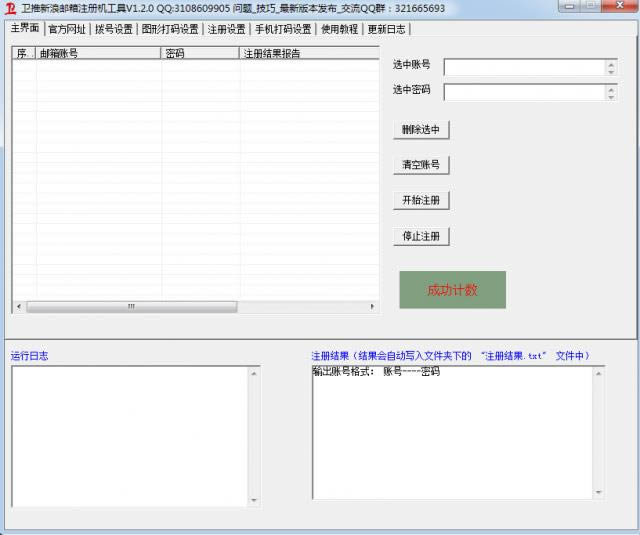Screen dimensions: 640x535
Task: Open the 手机打码设置 tab
Action: [x=283, y=29]
